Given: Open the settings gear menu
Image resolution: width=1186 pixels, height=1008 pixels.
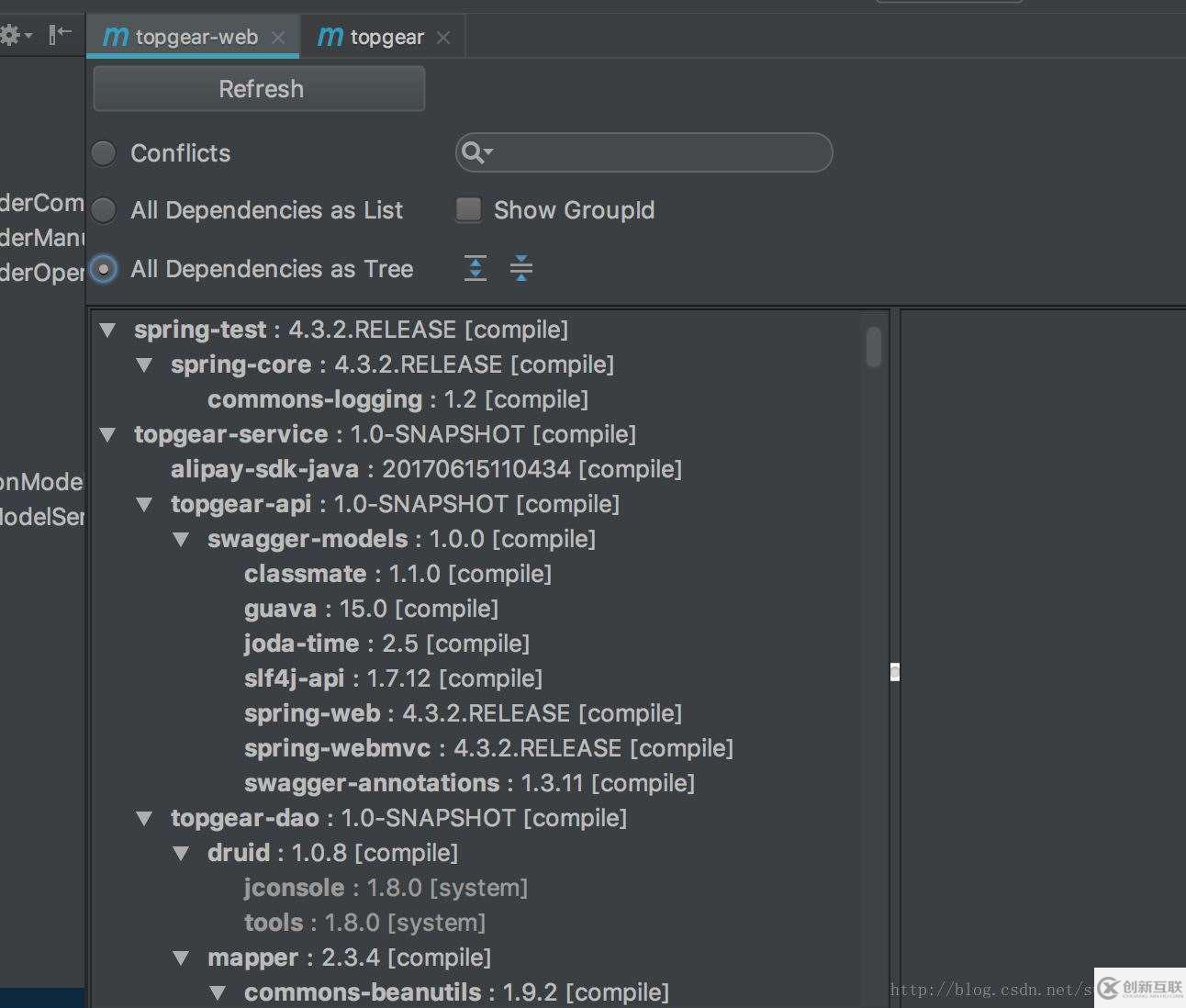Looking at the screenshot, I should [x=16, y=36].
